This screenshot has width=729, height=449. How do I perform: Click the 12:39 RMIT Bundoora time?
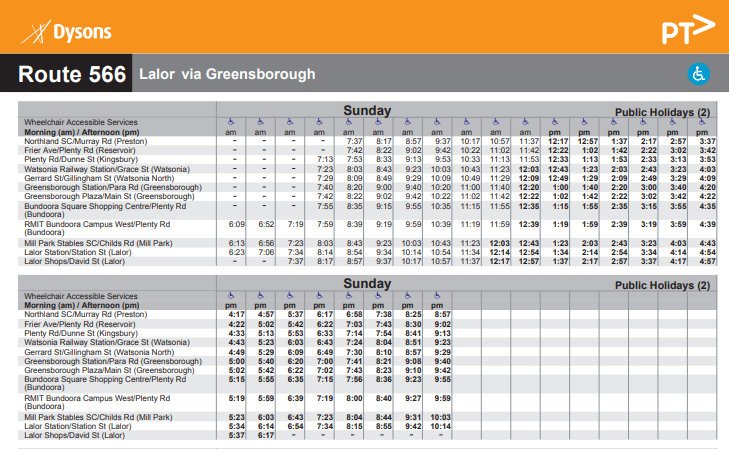click(529, 224)
